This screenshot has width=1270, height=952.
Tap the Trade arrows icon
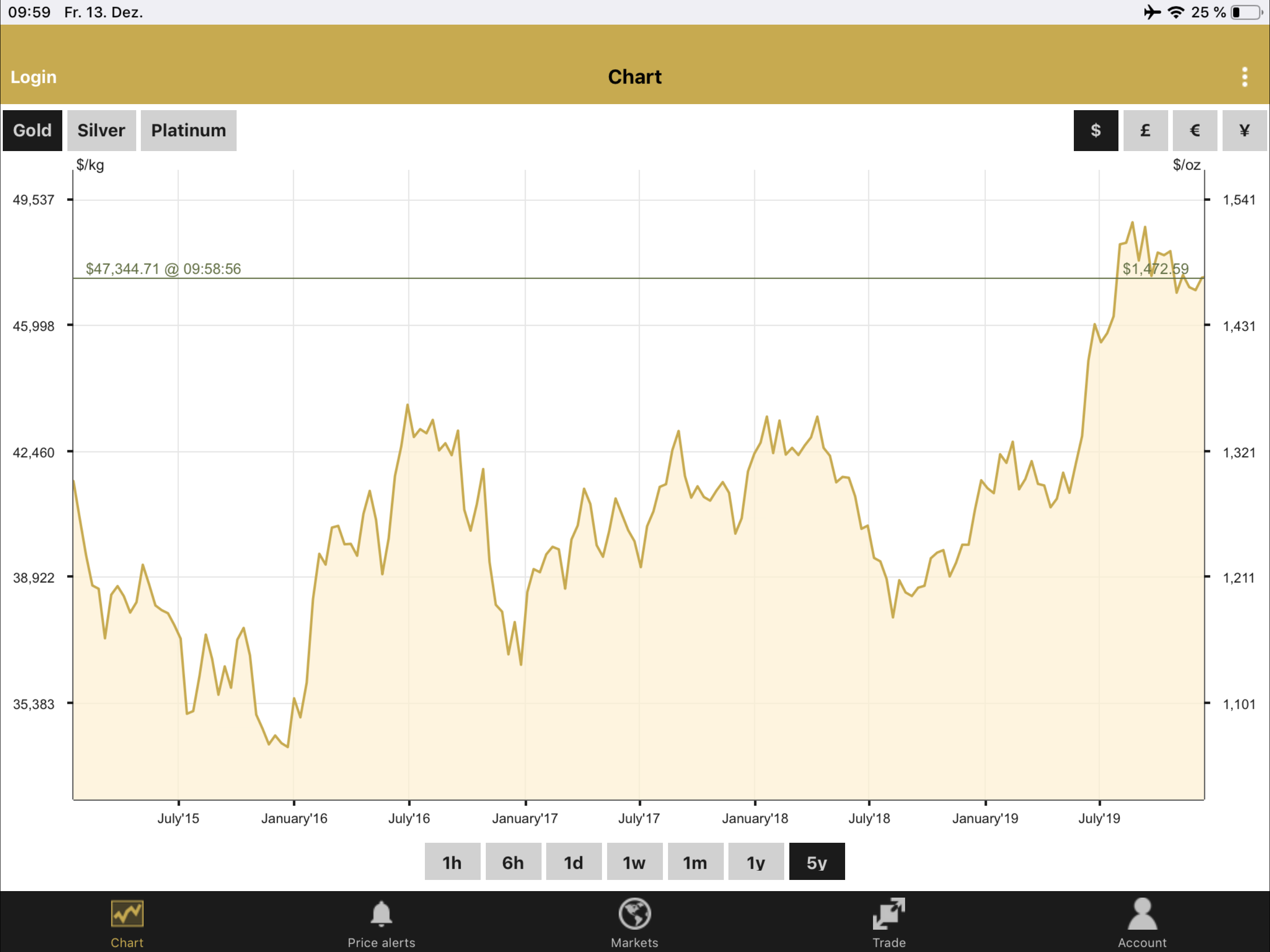pyautogui.click(x=889, y=914)
